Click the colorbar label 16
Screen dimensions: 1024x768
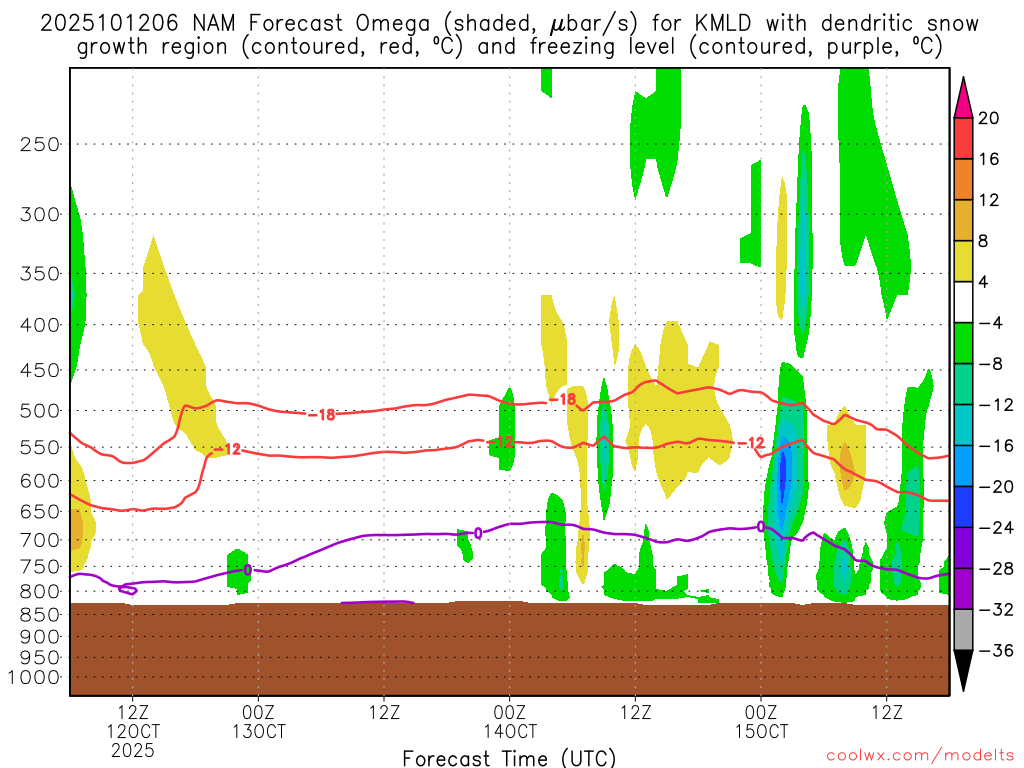[x=989, y=159]
